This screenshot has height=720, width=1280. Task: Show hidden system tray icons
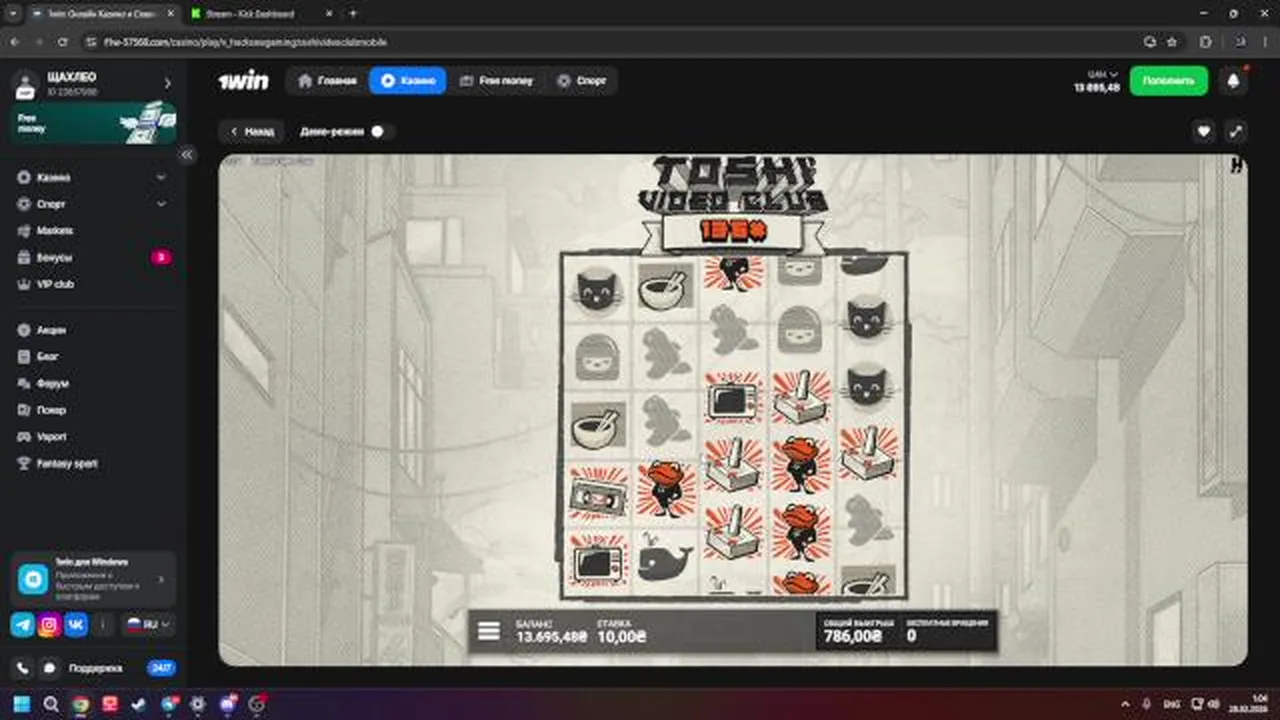click(x=1125, y=704)
